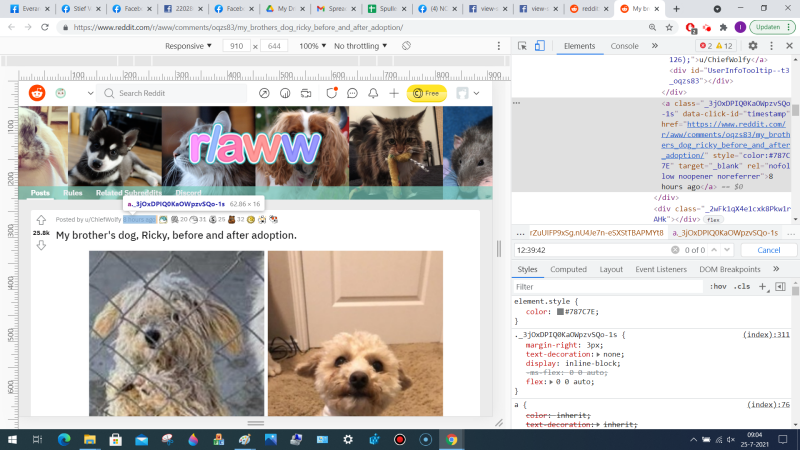This screenshot has width=800, height=450.
Task: Click the inspect element picker icon
Action: (523, 46)
